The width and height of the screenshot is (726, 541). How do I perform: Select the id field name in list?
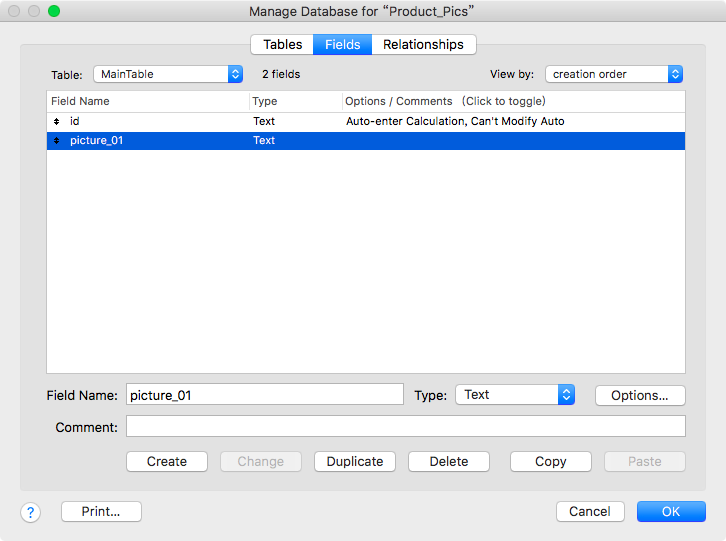click(75, 121)
